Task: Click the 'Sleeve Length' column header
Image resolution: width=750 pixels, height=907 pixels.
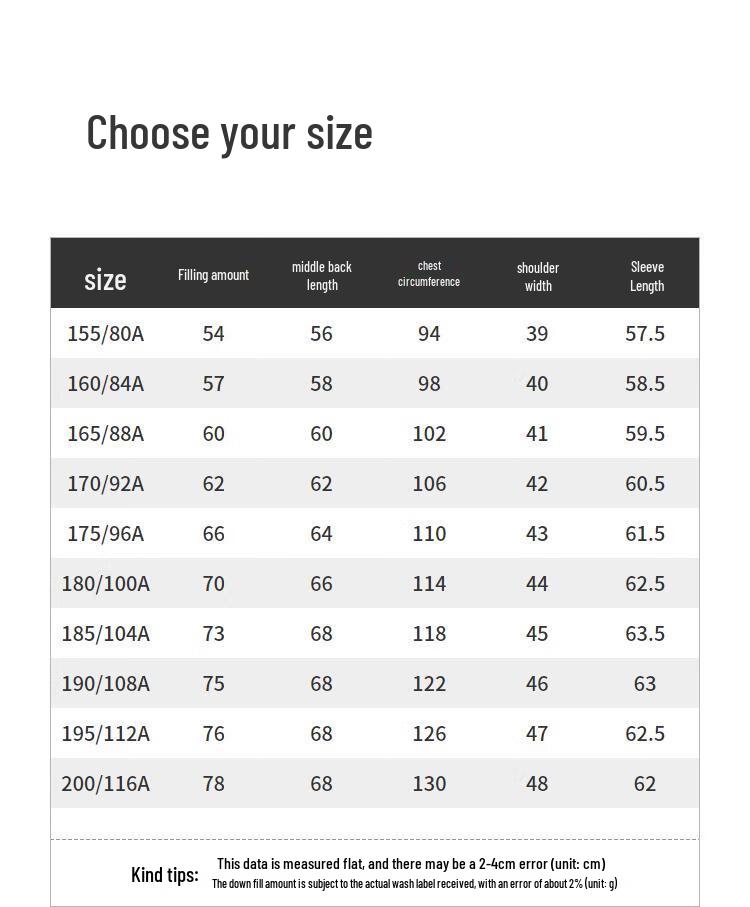Action: tap(646, 276)
